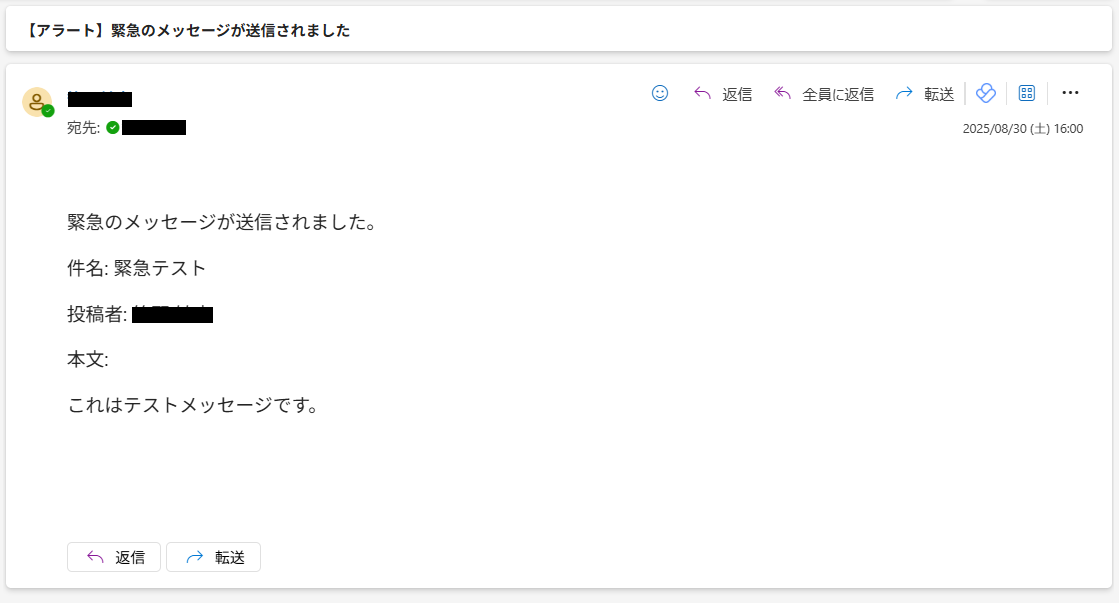The image size is (1119, 603).
Task: Open the more actions ellipsis menu
Action: 1070,93
